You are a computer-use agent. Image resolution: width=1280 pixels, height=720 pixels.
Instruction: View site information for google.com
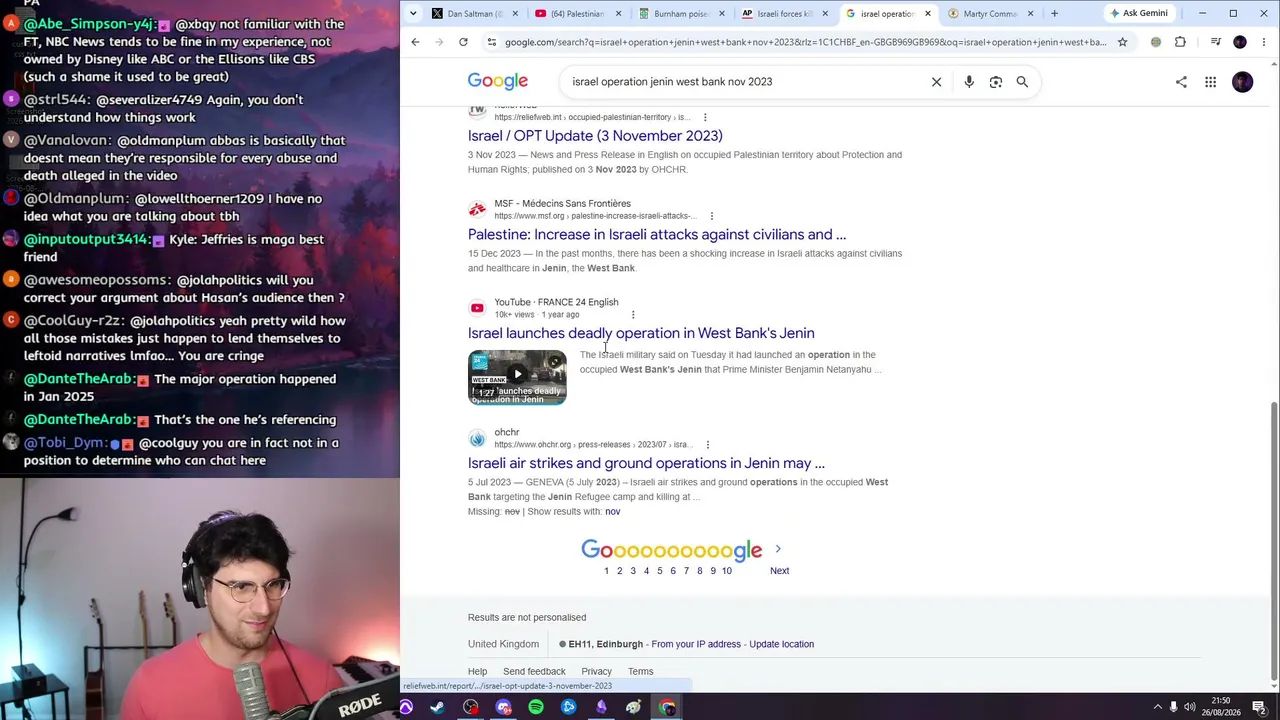(x=491, y=42)
